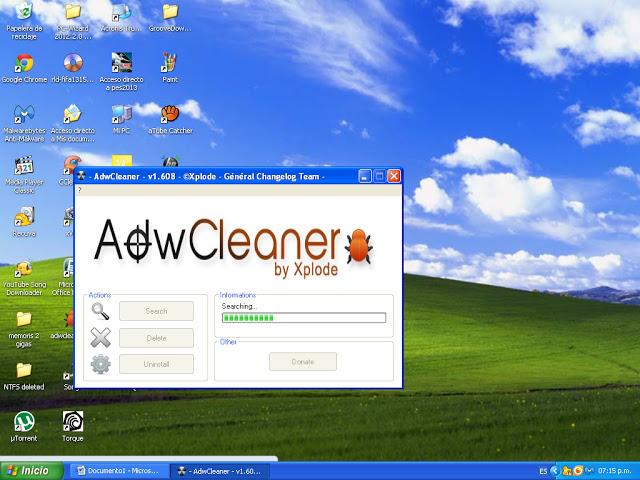The height and width of the screenshot is (480, 640).
Task: Click the magnifying glass Search icon
Action: (x=100, y=311)
